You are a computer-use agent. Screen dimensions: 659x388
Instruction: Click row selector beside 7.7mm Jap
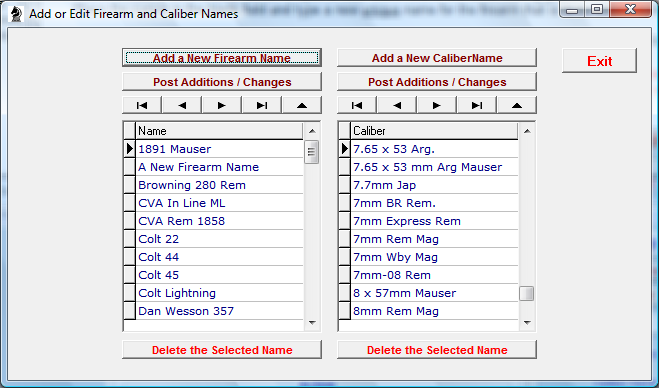(x=345, y=185)
